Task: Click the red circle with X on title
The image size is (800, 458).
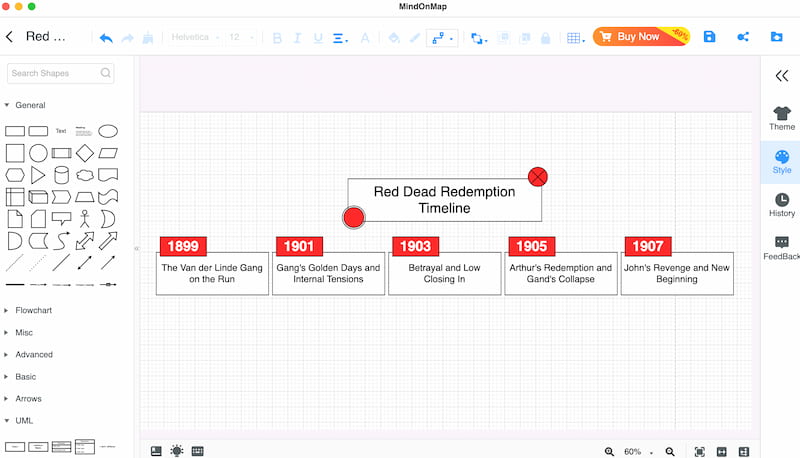Action: [x=538, y=177]
